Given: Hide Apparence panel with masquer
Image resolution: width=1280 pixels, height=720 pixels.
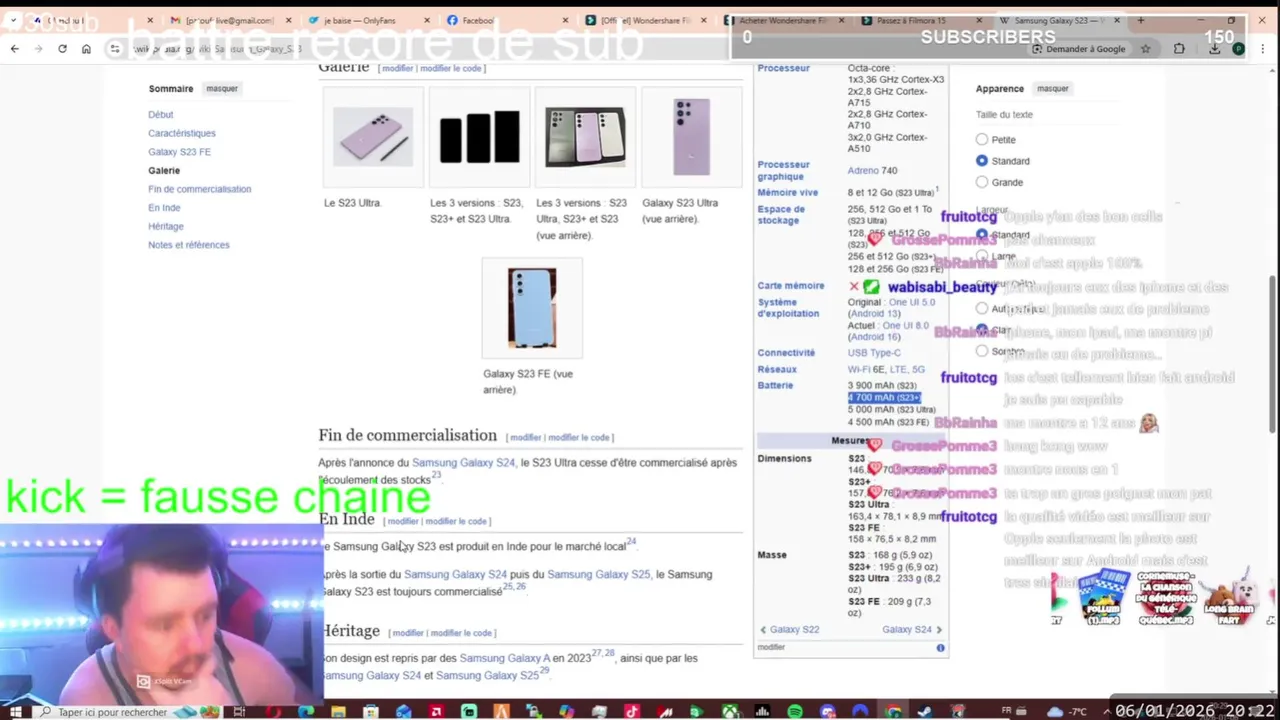Looking at the screenshot, I should click(x=1052, y=89).
